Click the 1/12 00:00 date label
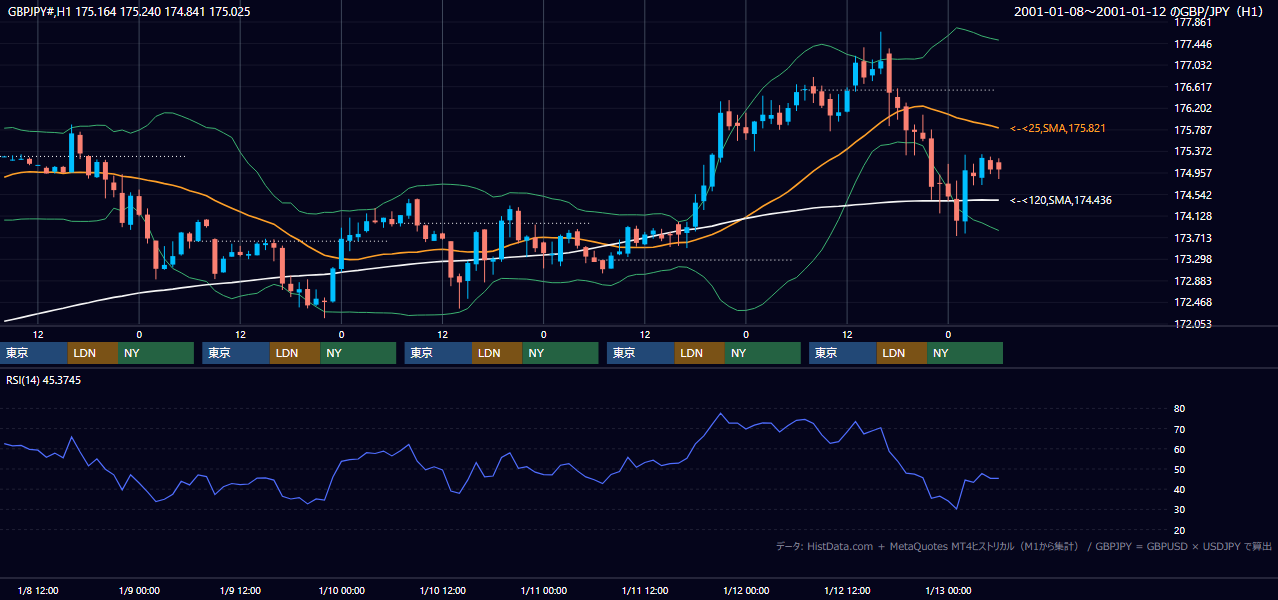1278x600 pixels. click(745, 590)
